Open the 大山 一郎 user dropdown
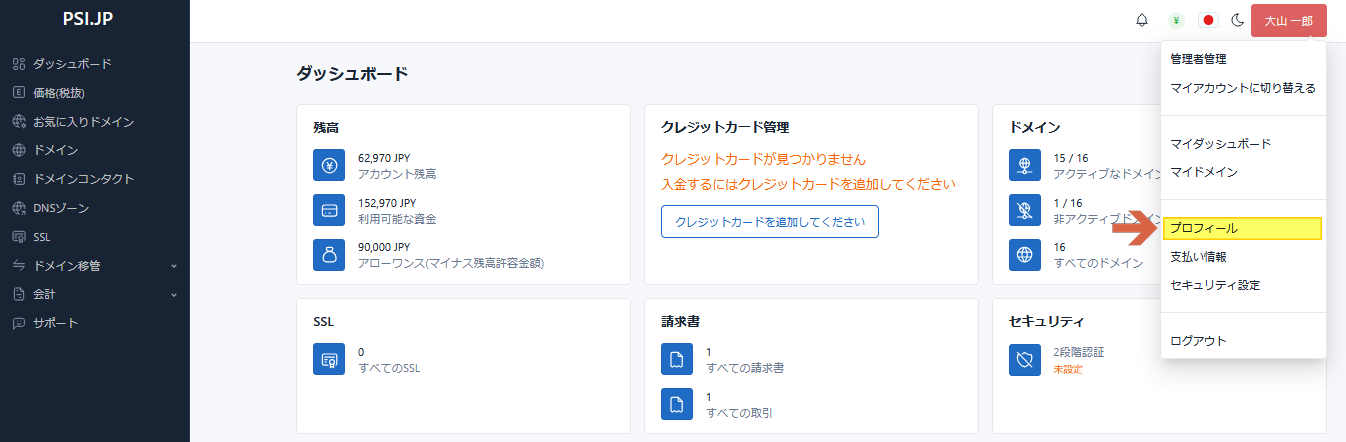Viewport: 1346px width, 442px height. (x=1288, y=21)
